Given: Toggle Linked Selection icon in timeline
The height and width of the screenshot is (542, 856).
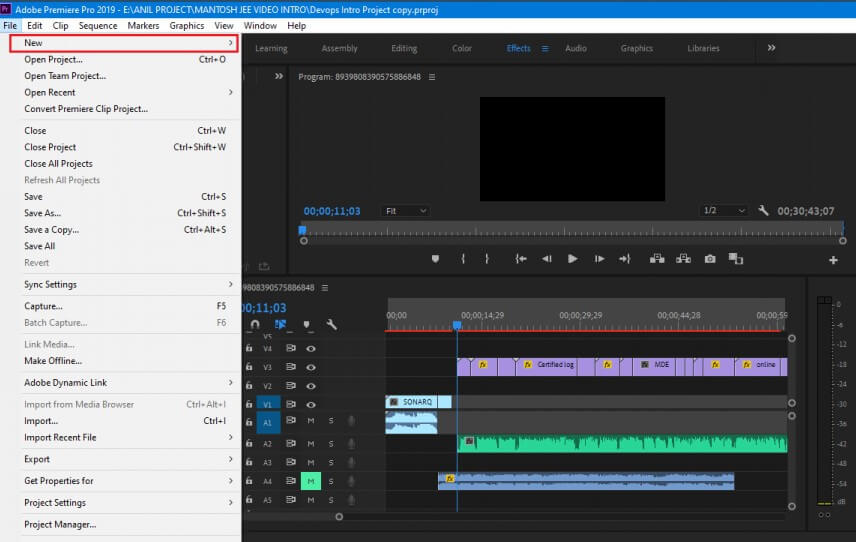Looking at the screenshot, I should click(x=281, y=324).
